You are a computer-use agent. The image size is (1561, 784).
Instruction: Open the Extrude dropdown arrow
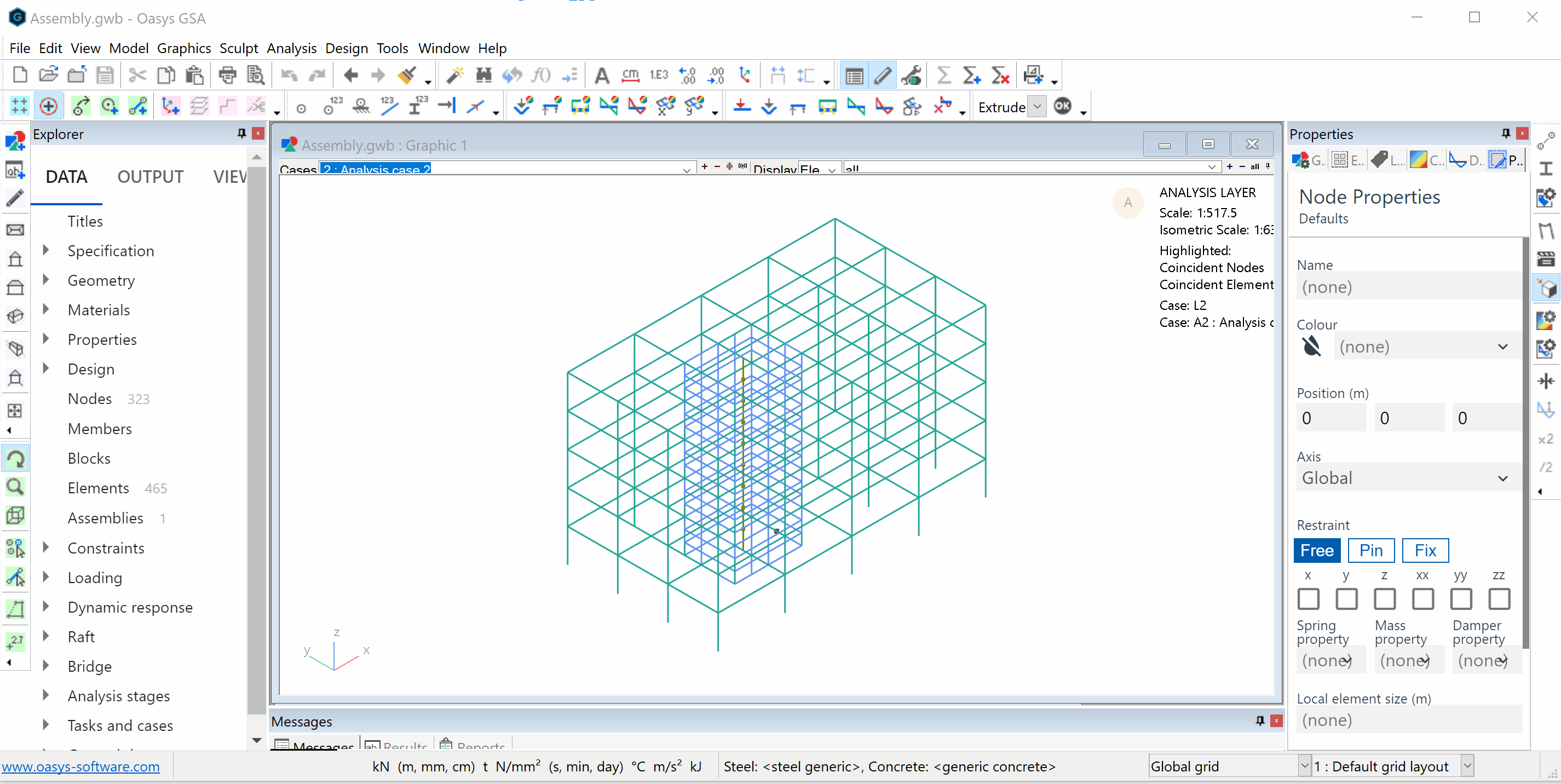[x=1037, y=107]
